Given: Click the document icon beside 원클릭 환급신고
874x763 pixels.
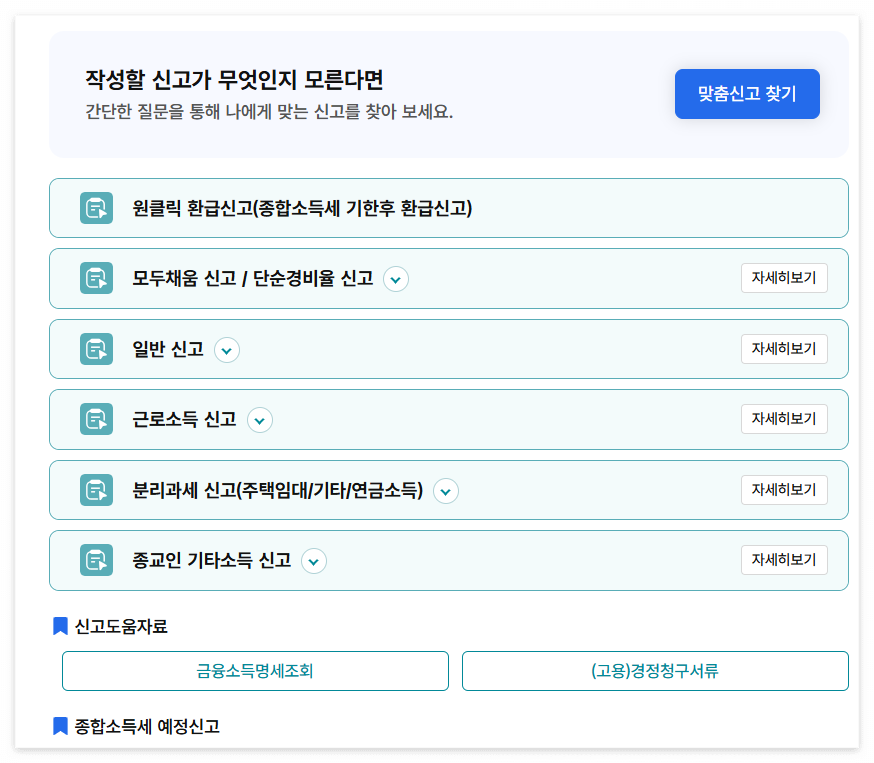Looking at the screenshot, I should [x=96, y=208].
